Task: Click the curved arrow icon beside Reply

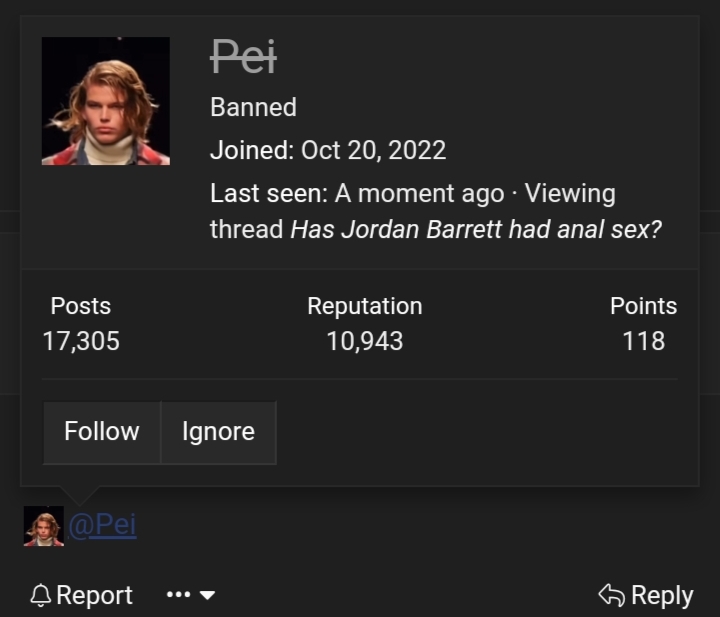Action: point(611,596)
